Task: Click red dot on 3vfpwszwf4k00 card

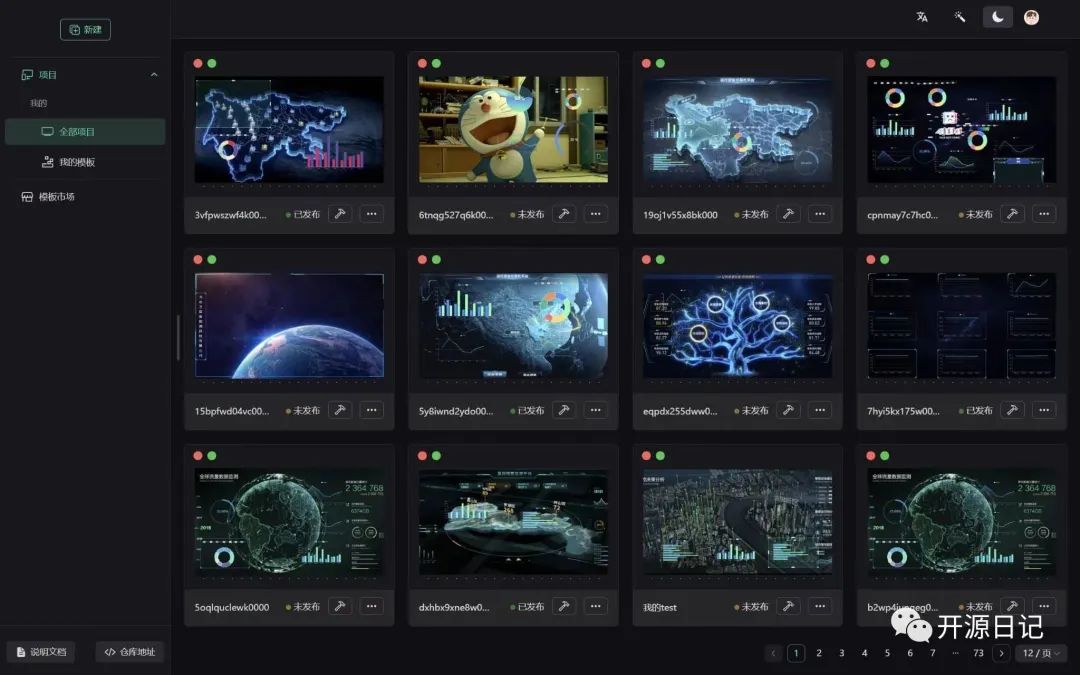Action: pyautogui.click(x=198, y=63)
